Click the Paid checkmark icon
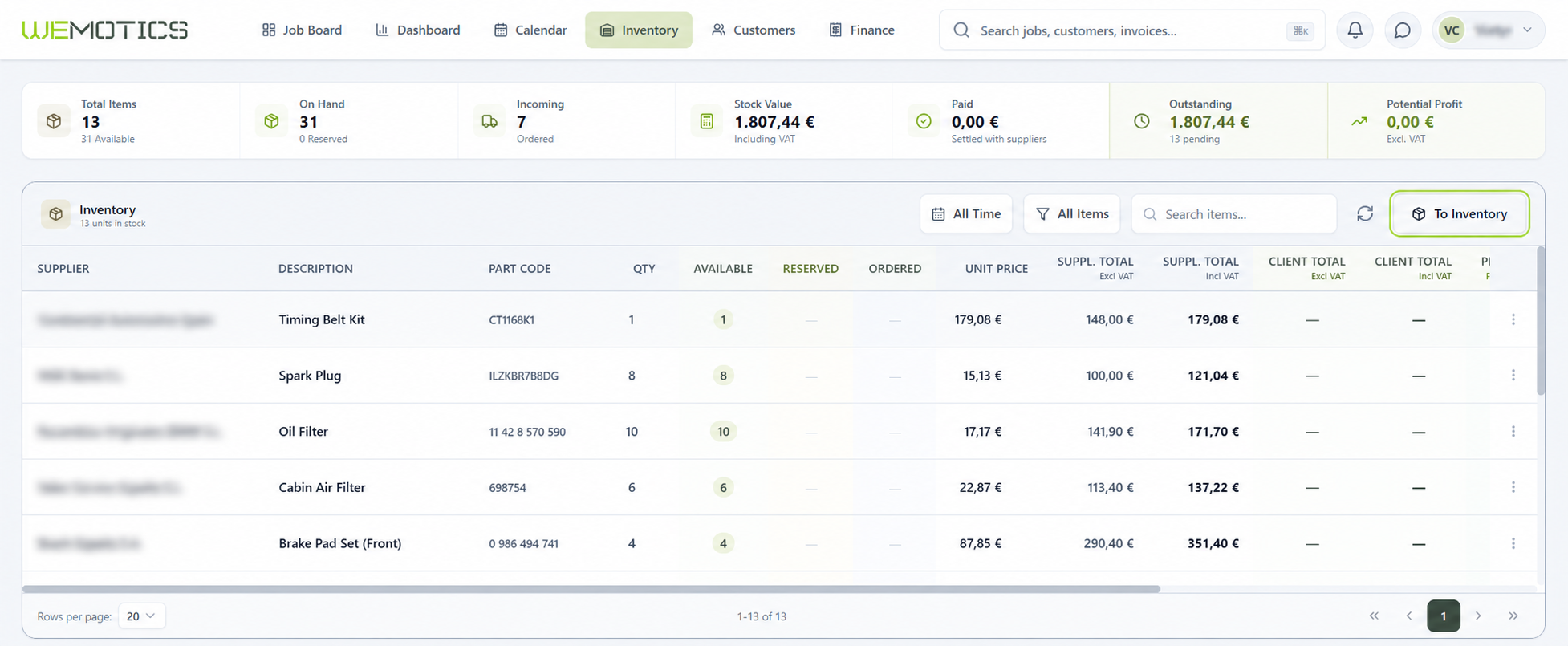The image size is (1568, 646). pyautogui.click(x=924, y=121)
